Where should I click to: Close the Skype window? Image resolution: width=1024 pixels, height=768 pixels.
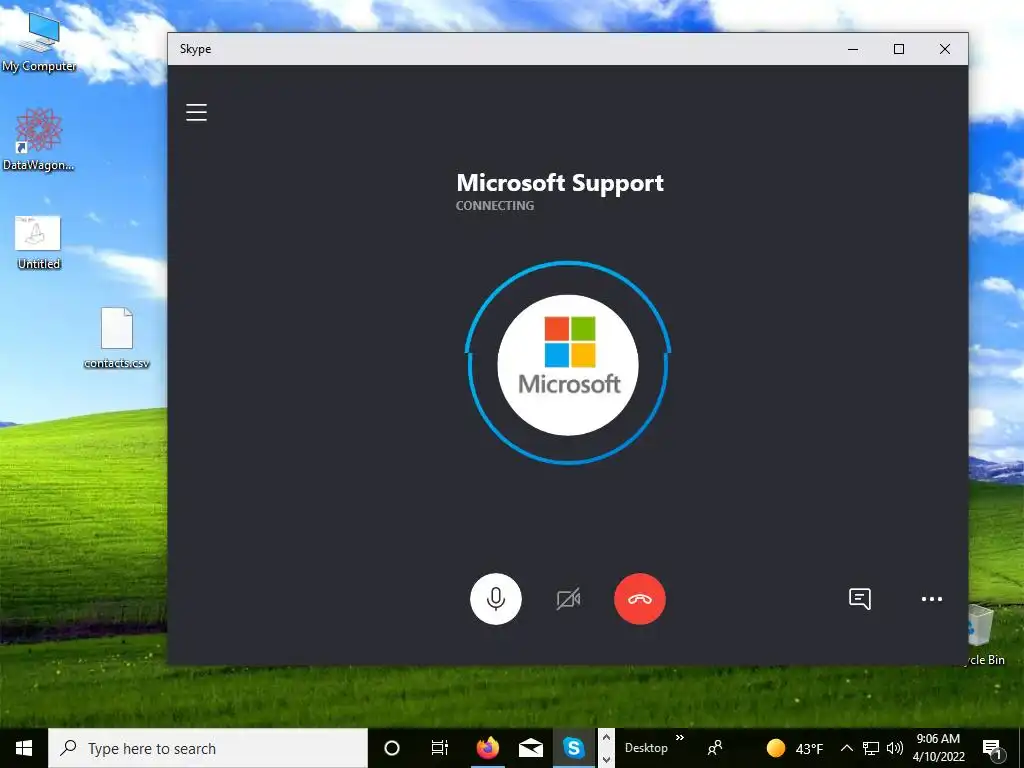(944, 49)
